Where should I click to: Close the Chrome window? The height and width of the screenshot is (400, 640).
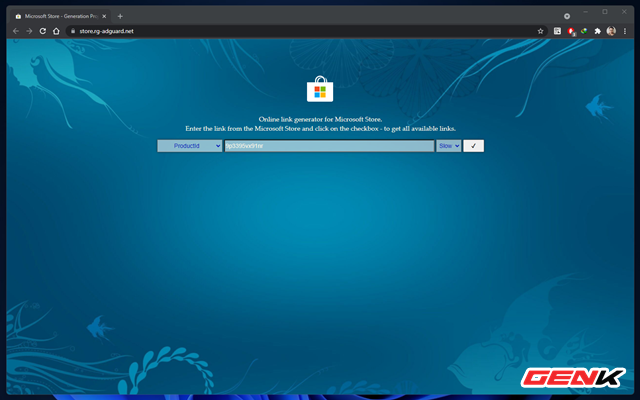[624, 12]
